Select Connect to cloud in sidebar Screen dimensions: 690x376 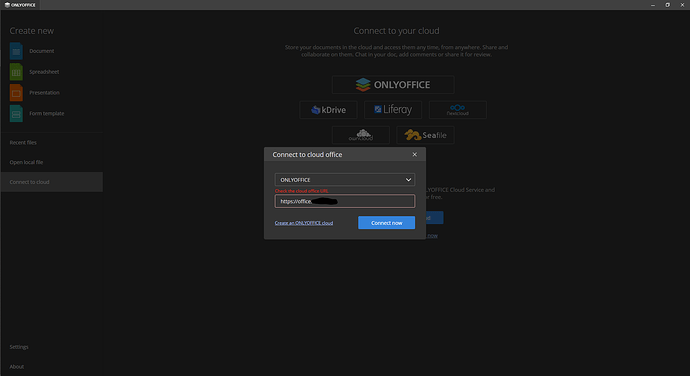click(51, 182)
